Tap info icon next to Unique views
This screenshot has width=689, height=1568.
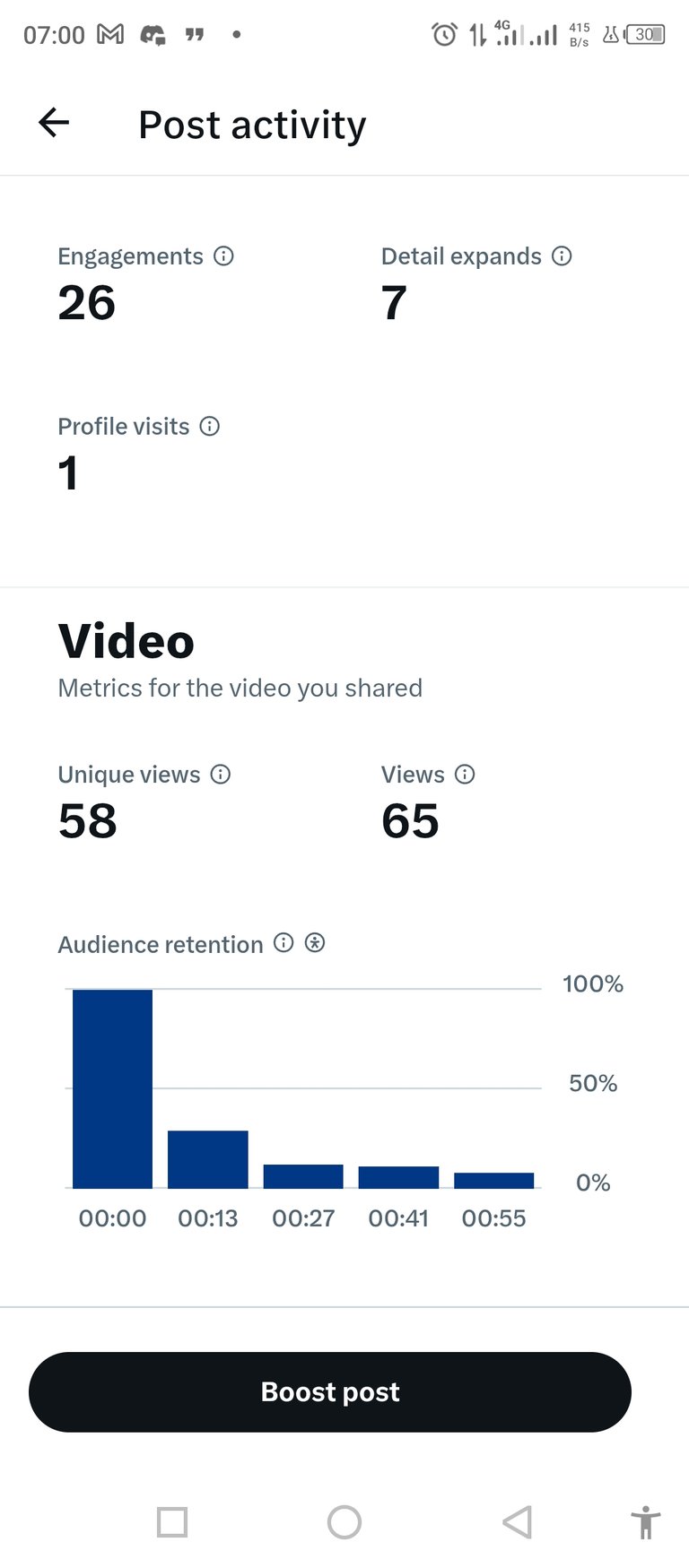point(221,775)
